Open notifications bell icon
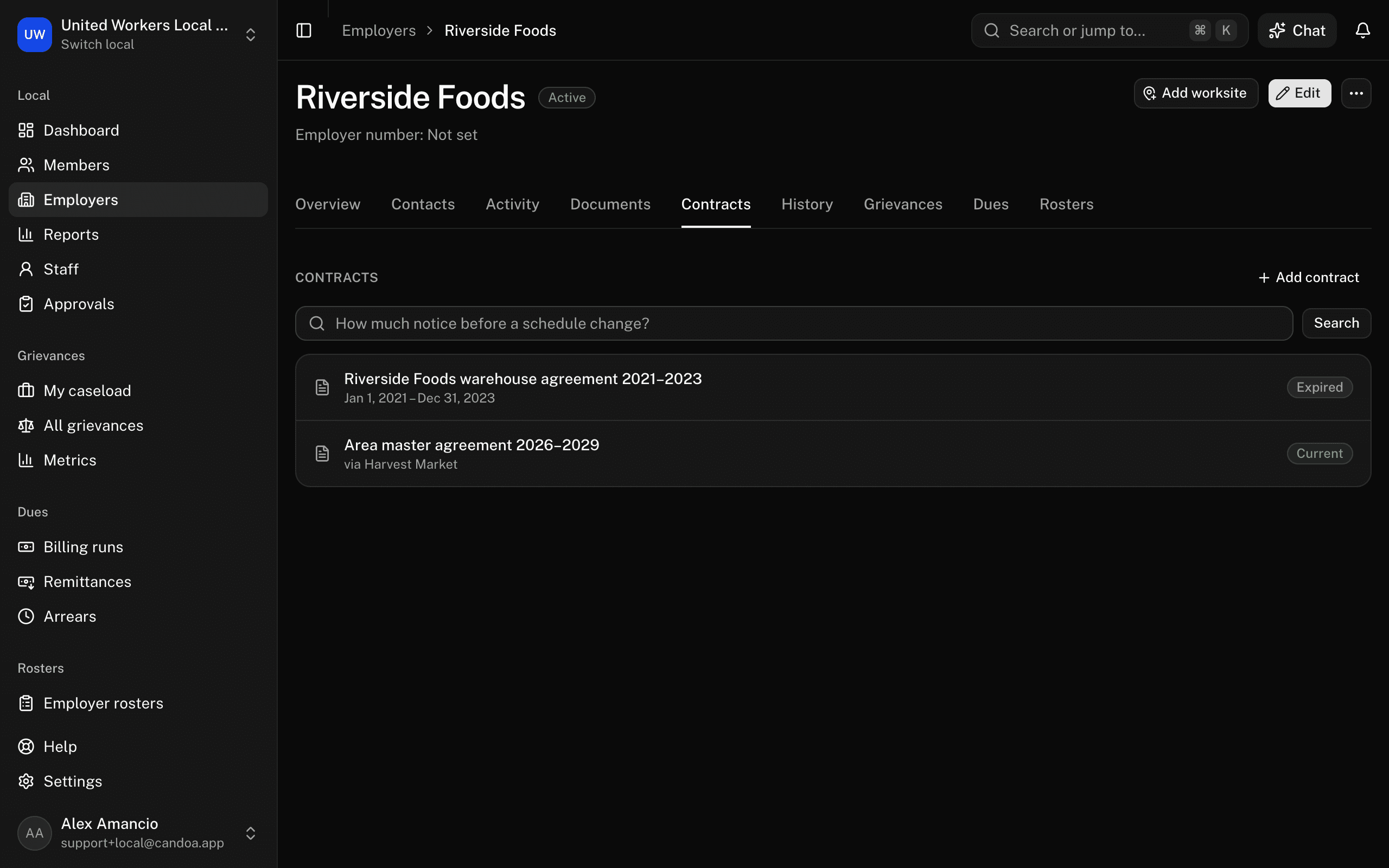Image resolution: width=1389 pixels, height=868 pixels. [1362, 30]
